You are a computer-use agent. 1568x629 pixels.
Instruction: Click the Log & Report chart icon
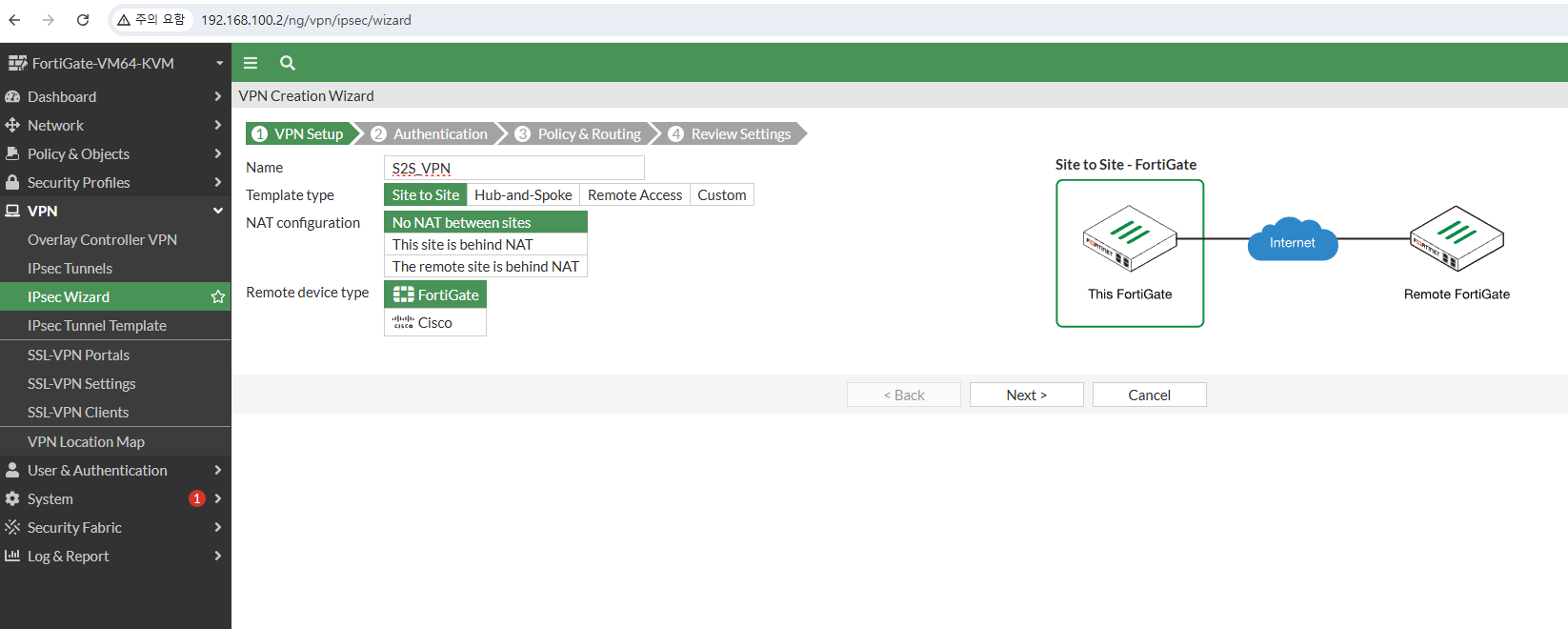click(x=12, y=556)
